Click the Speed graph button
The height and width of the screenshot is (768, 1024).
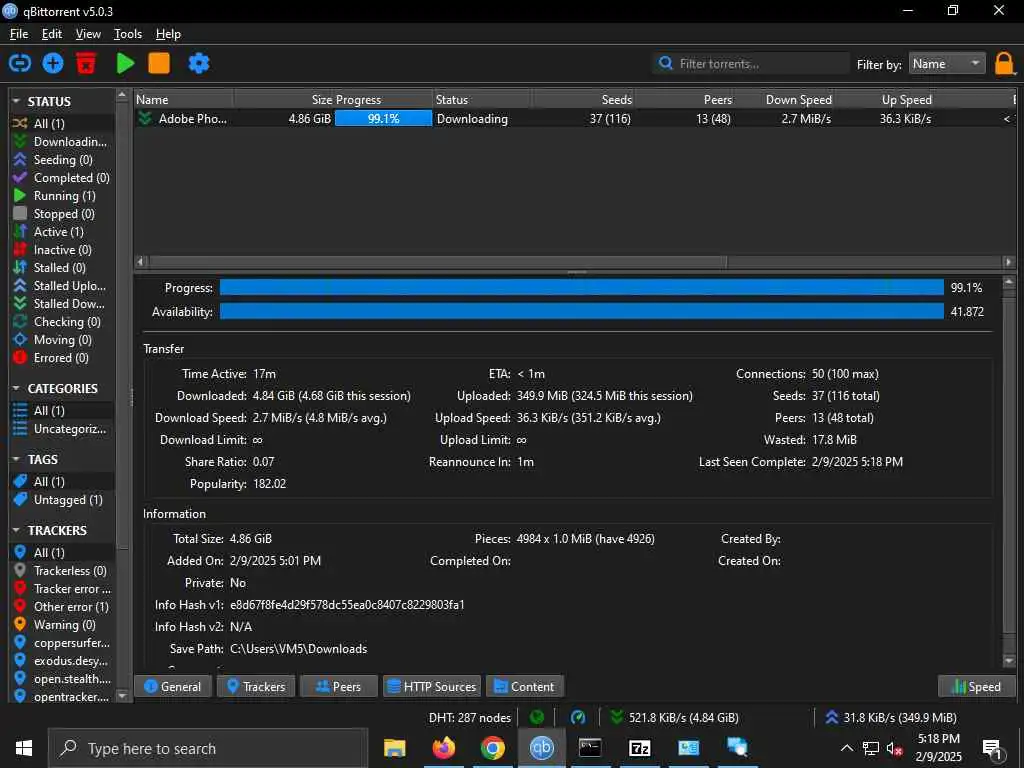point(976,686)
